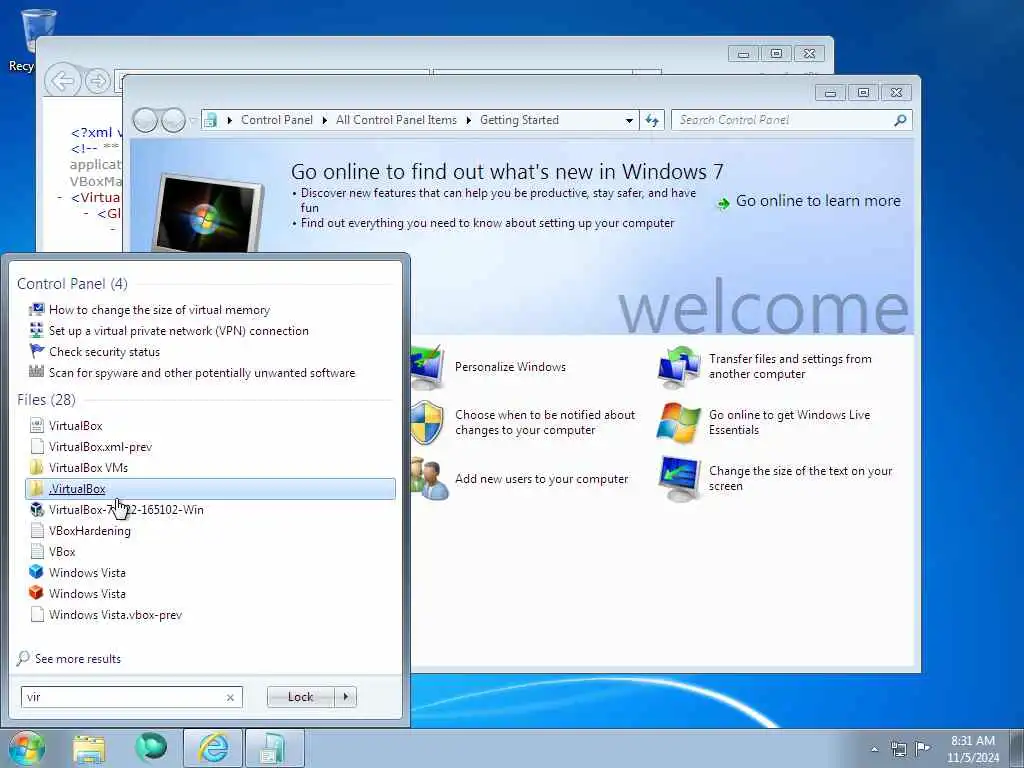Screen dimensions: 1024x768
Task: Open the network icon in system tray
Action: click(899, 748)
